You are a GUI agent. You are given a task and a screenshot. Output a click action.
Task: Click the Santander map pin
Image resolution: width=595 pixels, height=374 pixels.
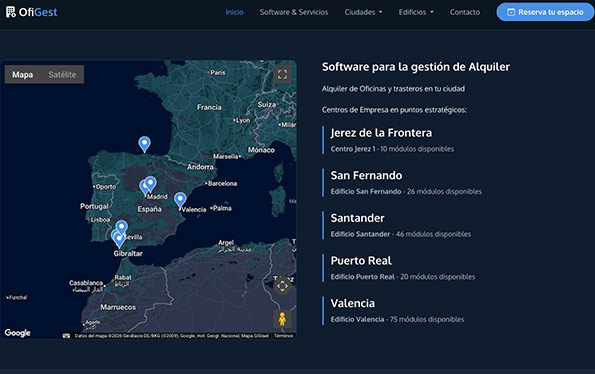[x=144, y=144]
